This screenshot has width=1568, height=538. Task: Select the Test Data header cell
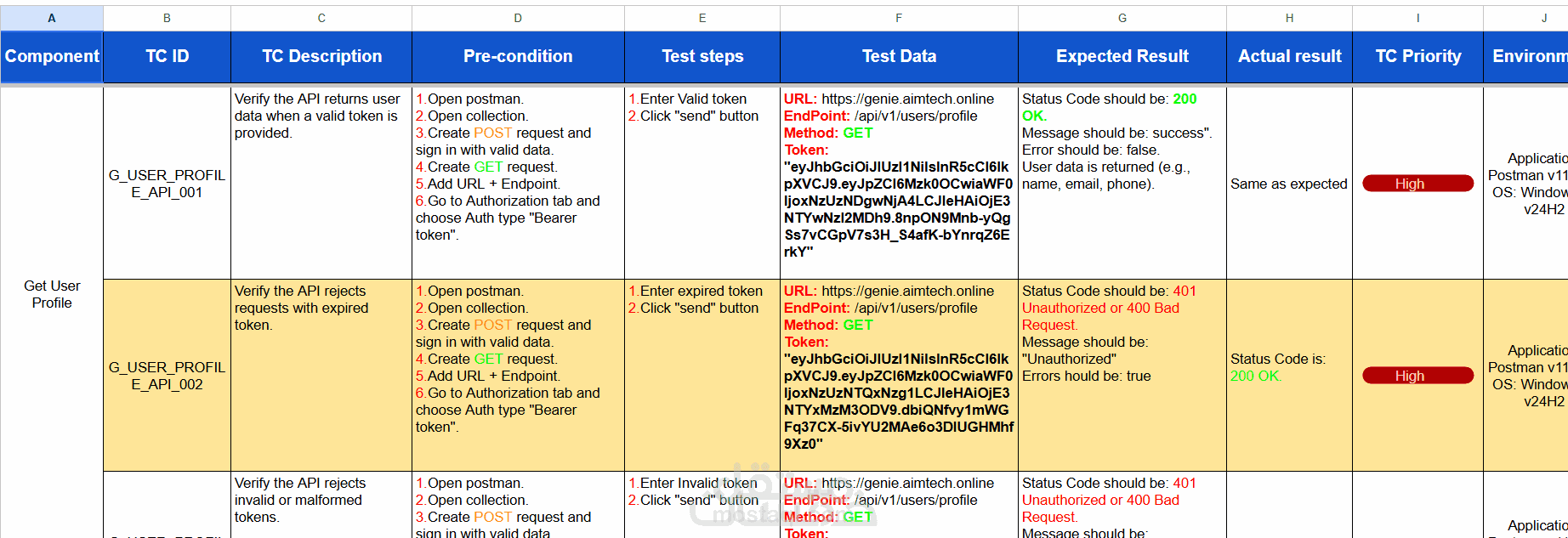point(899,56)
